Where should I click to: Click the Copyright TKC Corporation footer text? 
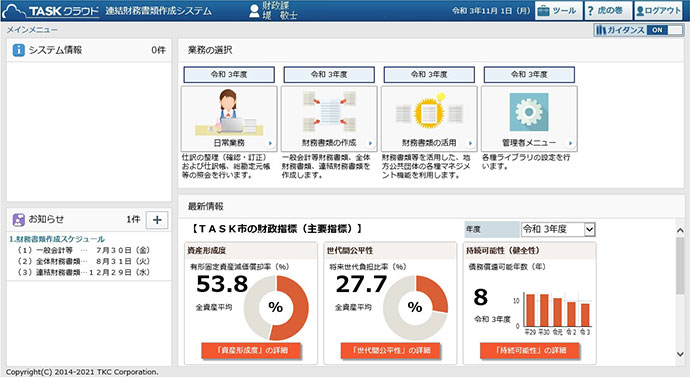click(x=82, y=372)
